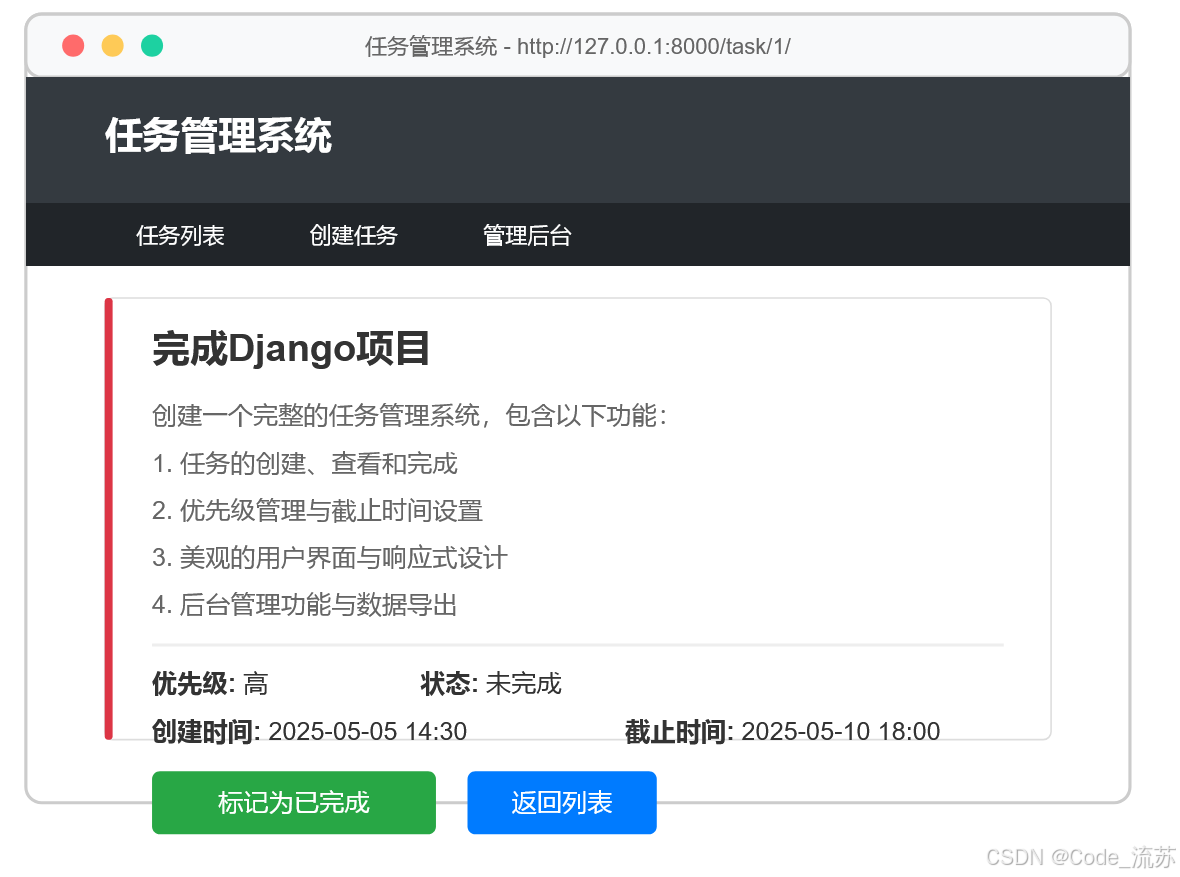Select the 完成Django项目 task heading

(291, 349)
